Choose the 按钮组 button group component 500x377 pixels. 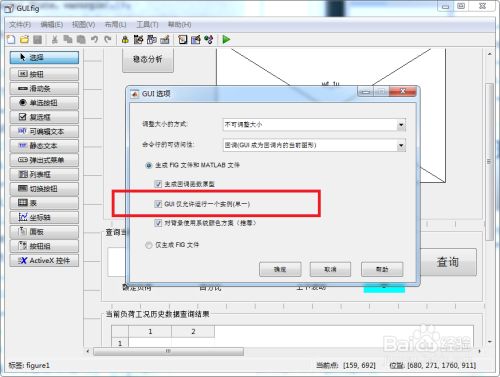click(x=44, y=246)
